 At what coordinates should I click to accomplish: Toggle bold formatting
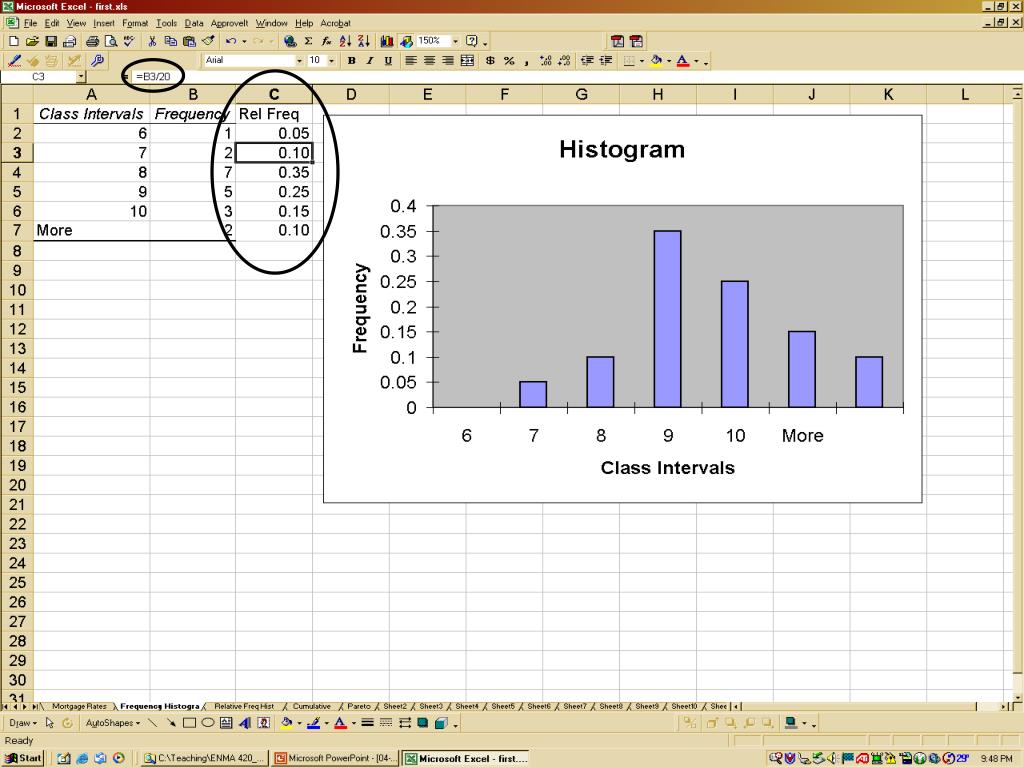[351, 61]
